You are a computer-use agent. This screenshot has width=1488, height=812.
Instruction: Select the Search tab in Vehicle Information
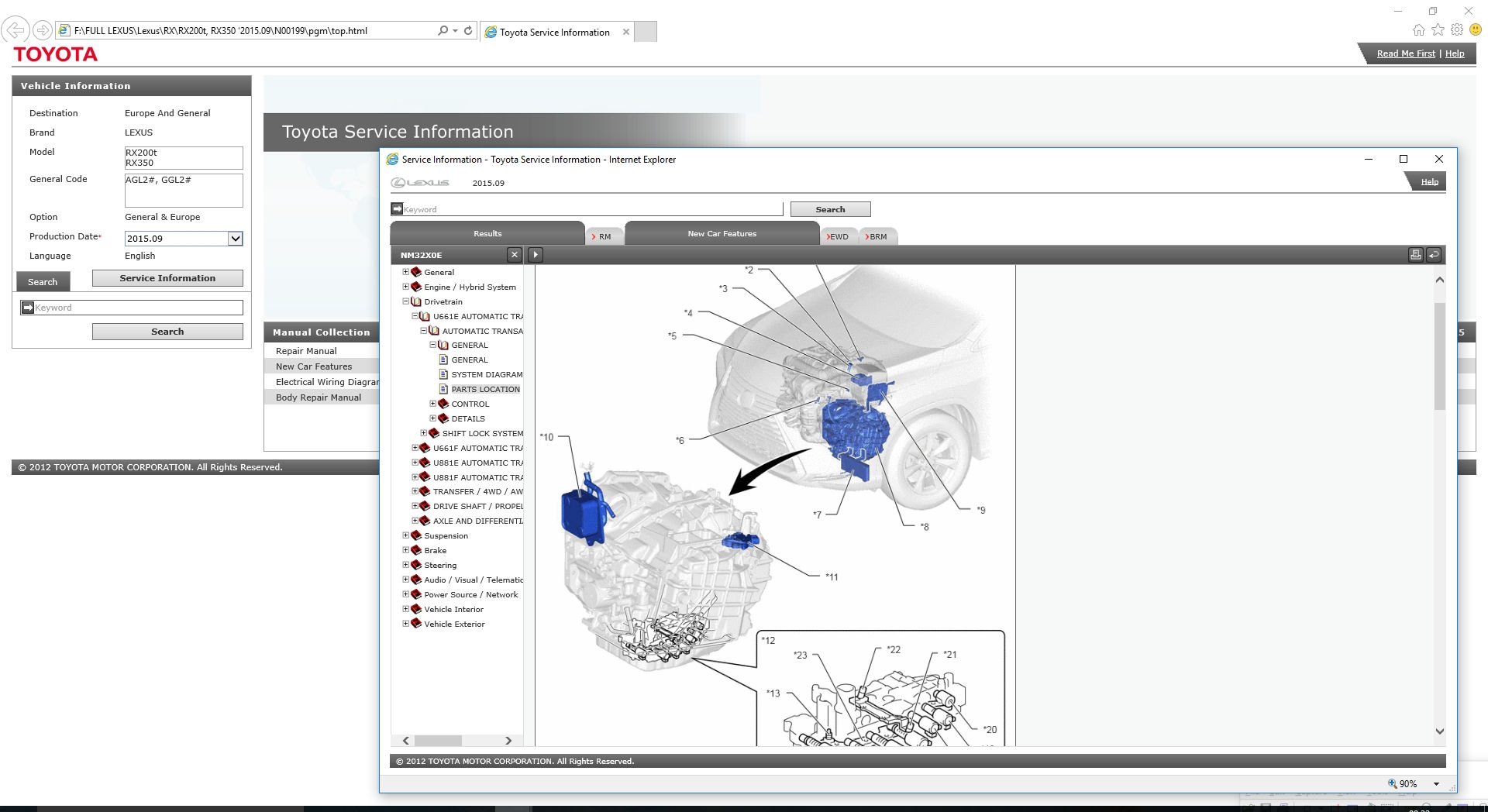point(43,282)
